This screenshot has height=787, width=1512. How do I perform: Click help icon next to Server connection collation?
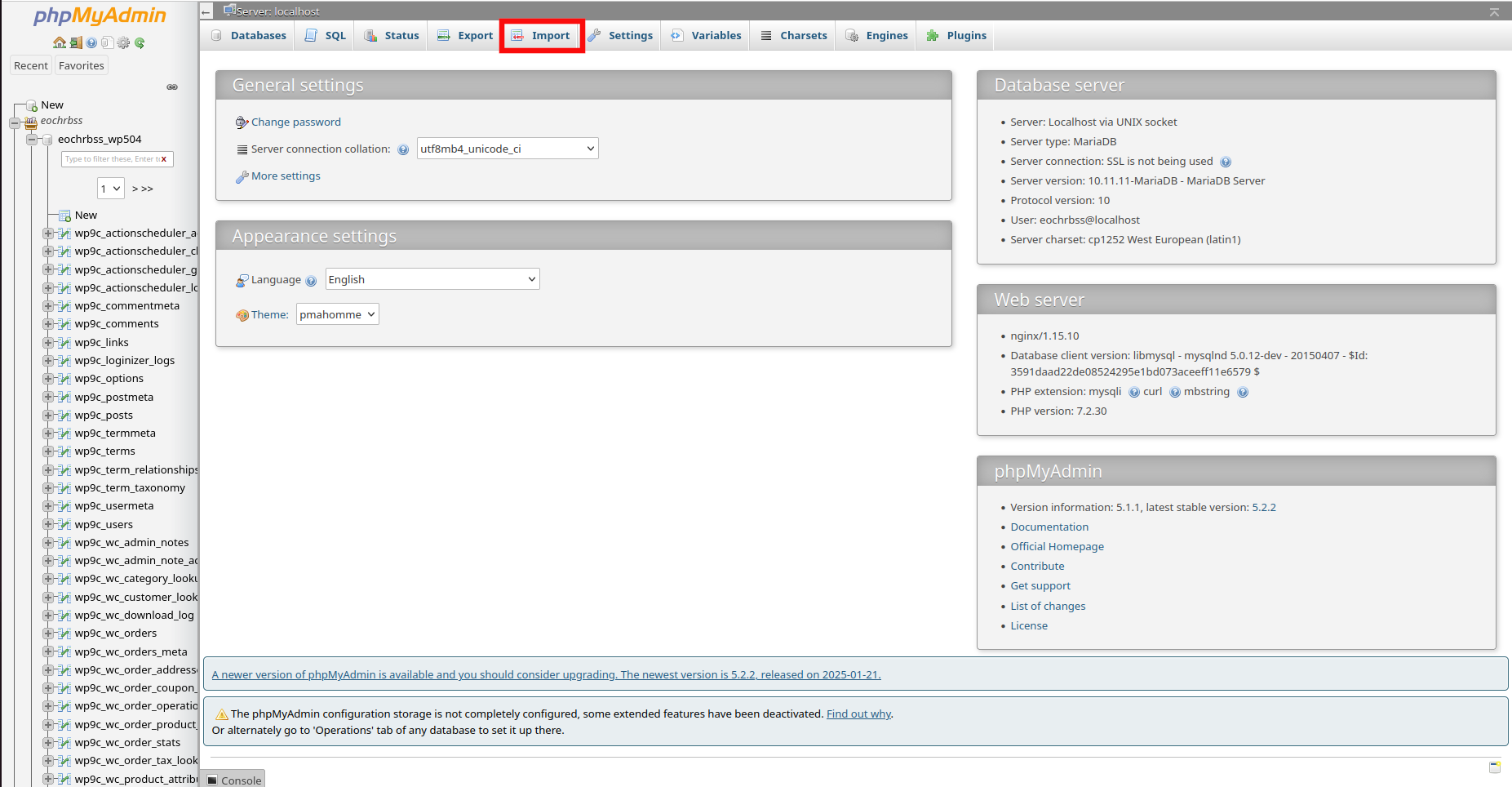pyautogui.click(x=403, y=149)
